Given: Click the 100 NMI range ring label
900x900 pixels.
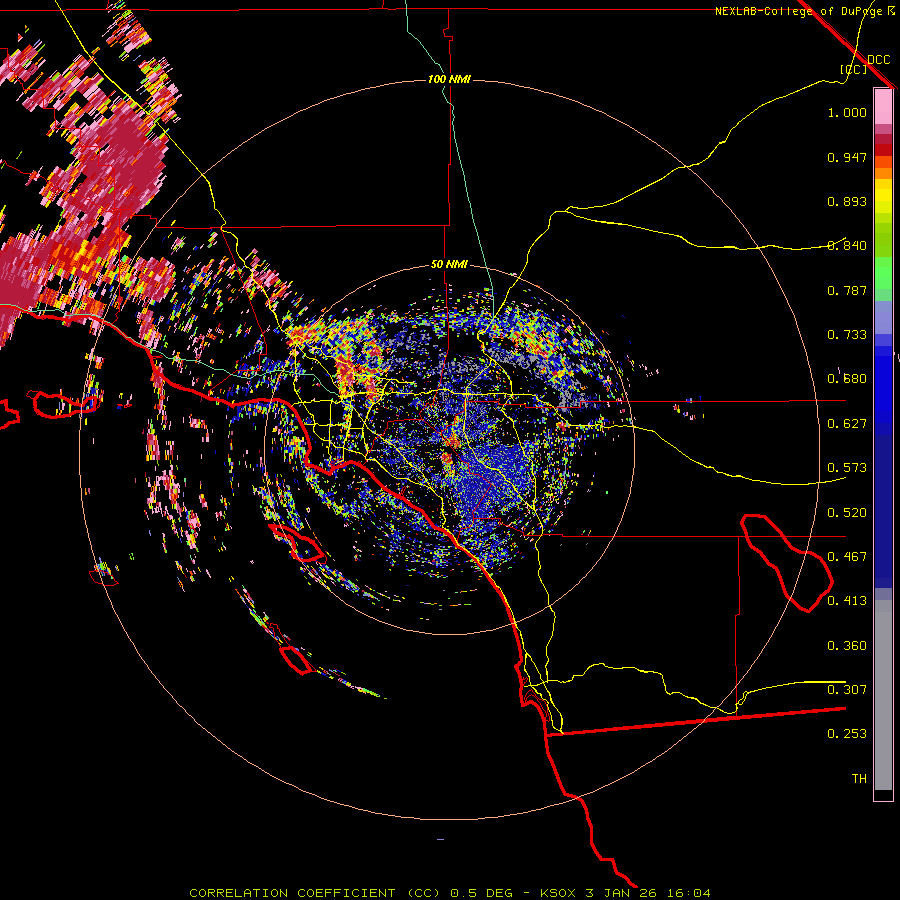Looking at the screenshot, I should point(449,79).
